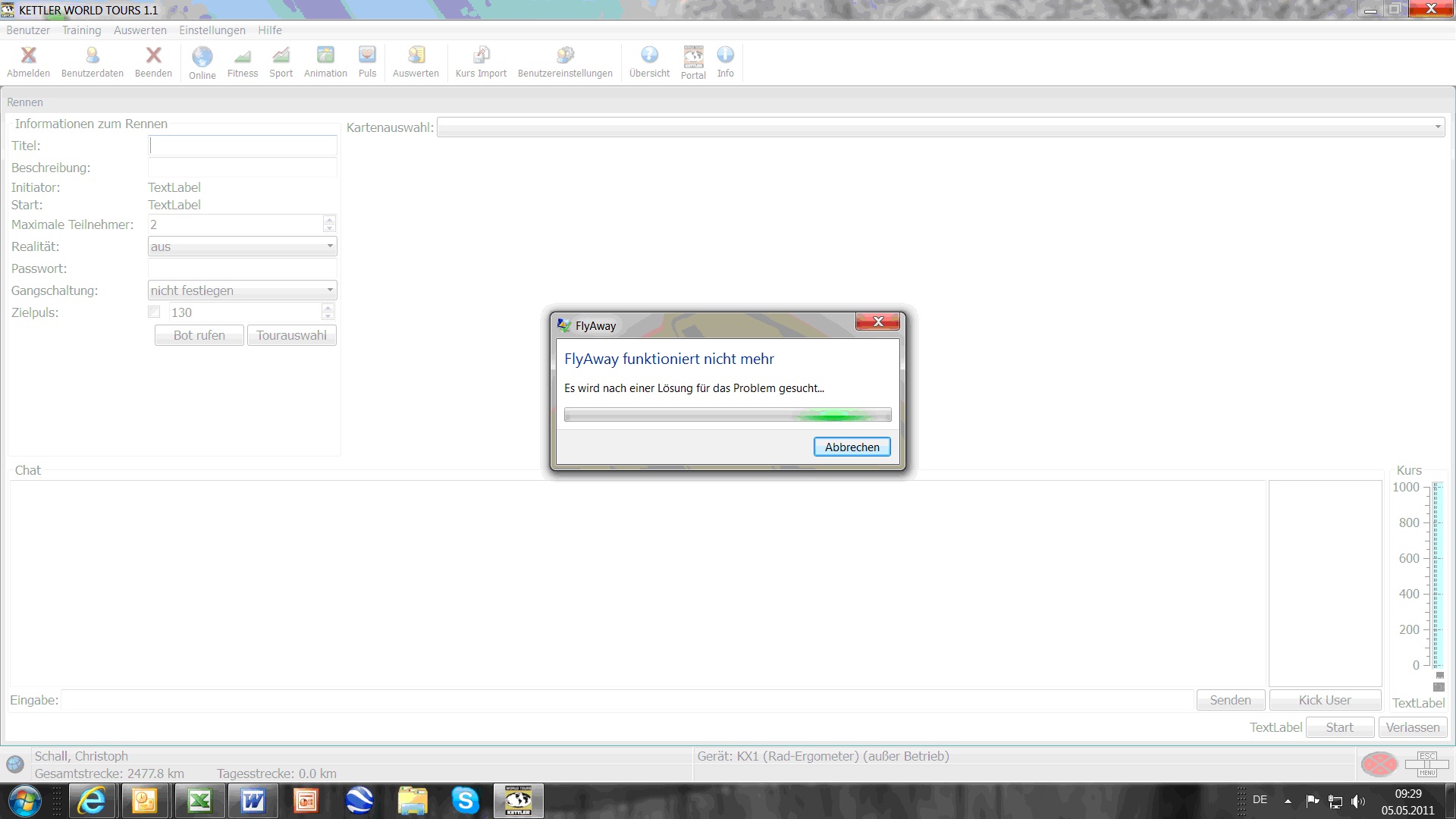1456x819 pixels.
Task: Open the Einstellungen menu
Action: pyautogui.click(x=212, y=30)
